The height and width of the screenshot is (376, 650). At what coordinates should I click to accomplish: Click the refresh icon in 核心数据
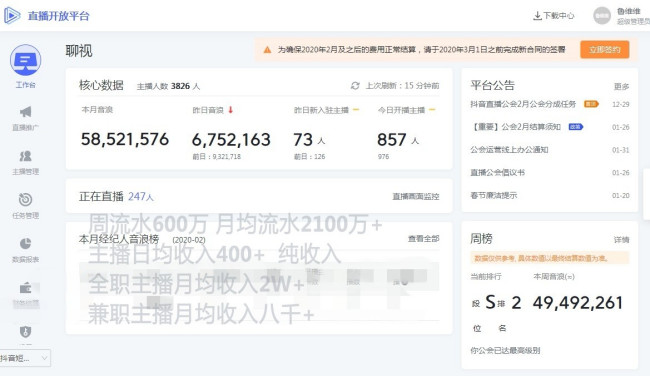point(355,86)
